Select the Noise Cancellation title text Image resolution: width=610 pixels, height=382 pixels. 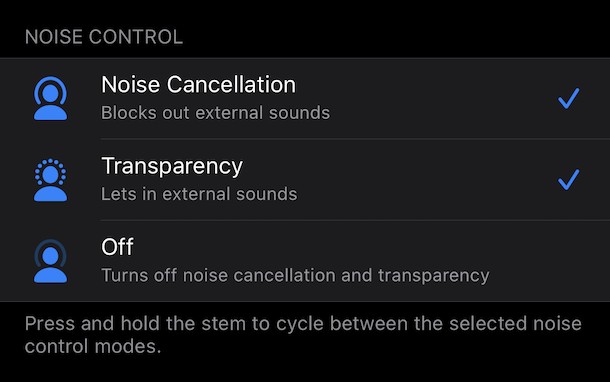[198, 84]
